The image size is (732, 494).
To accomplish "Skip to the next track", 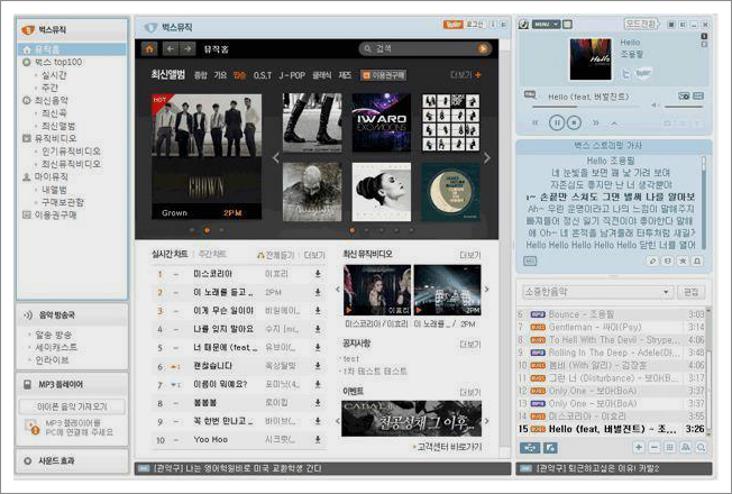I will tap(596, 123).
